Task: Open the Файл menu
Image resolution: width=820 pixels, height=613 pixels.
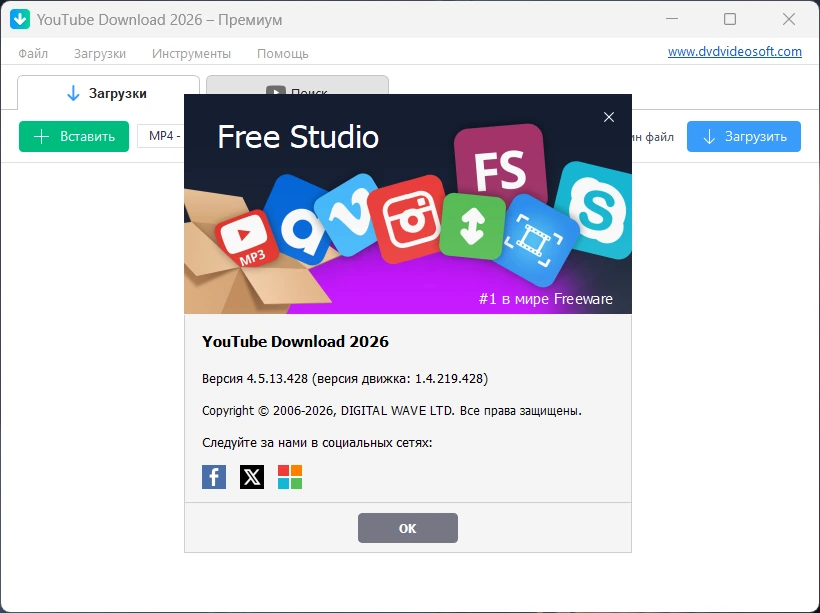Action: tap(33, 53)
